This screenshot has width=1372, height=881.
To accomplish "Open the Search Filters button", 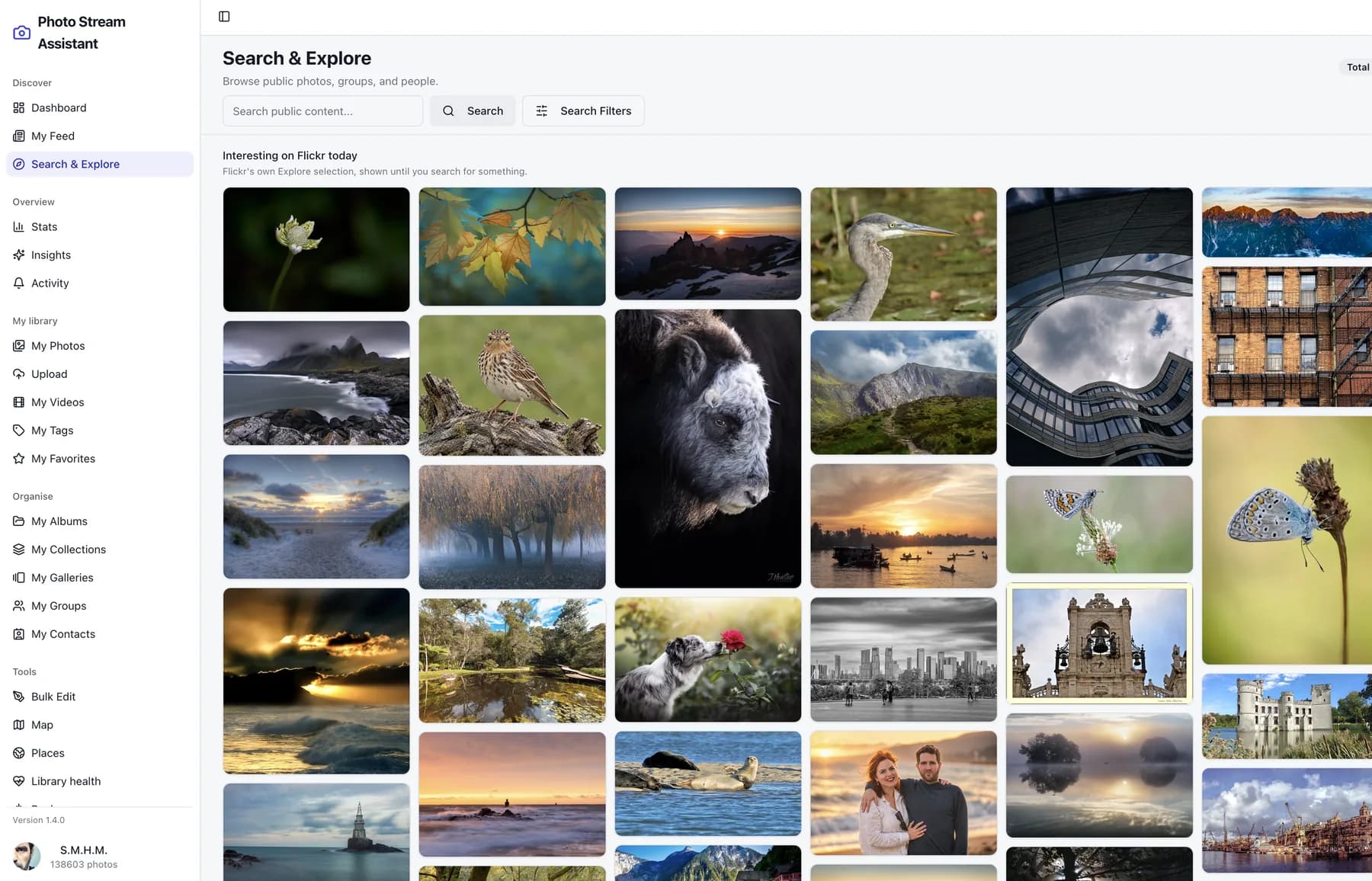I will 583,111.
